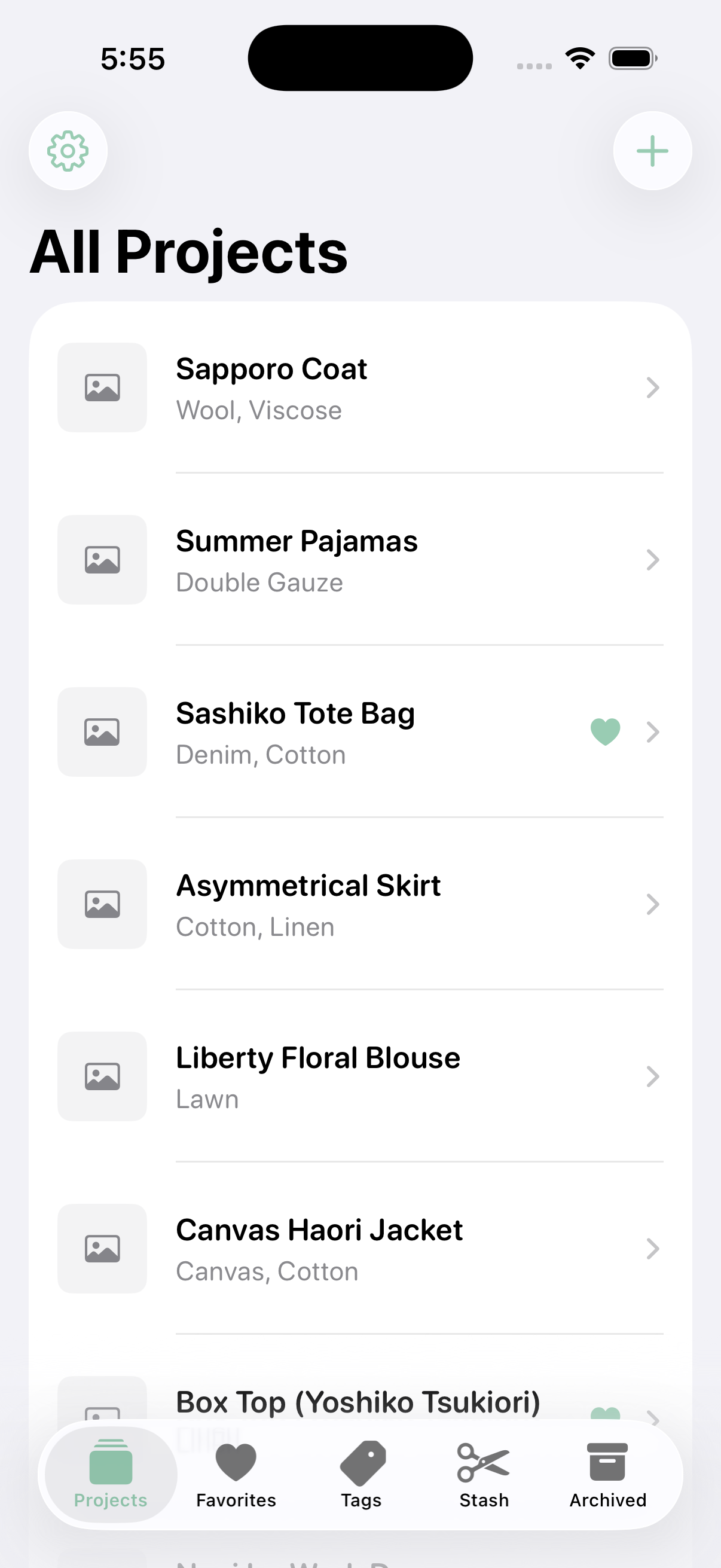The height and width of the screenshot is (1568, 721).
Task: Select the Projects folder tab
Action: coord(111,1473)
